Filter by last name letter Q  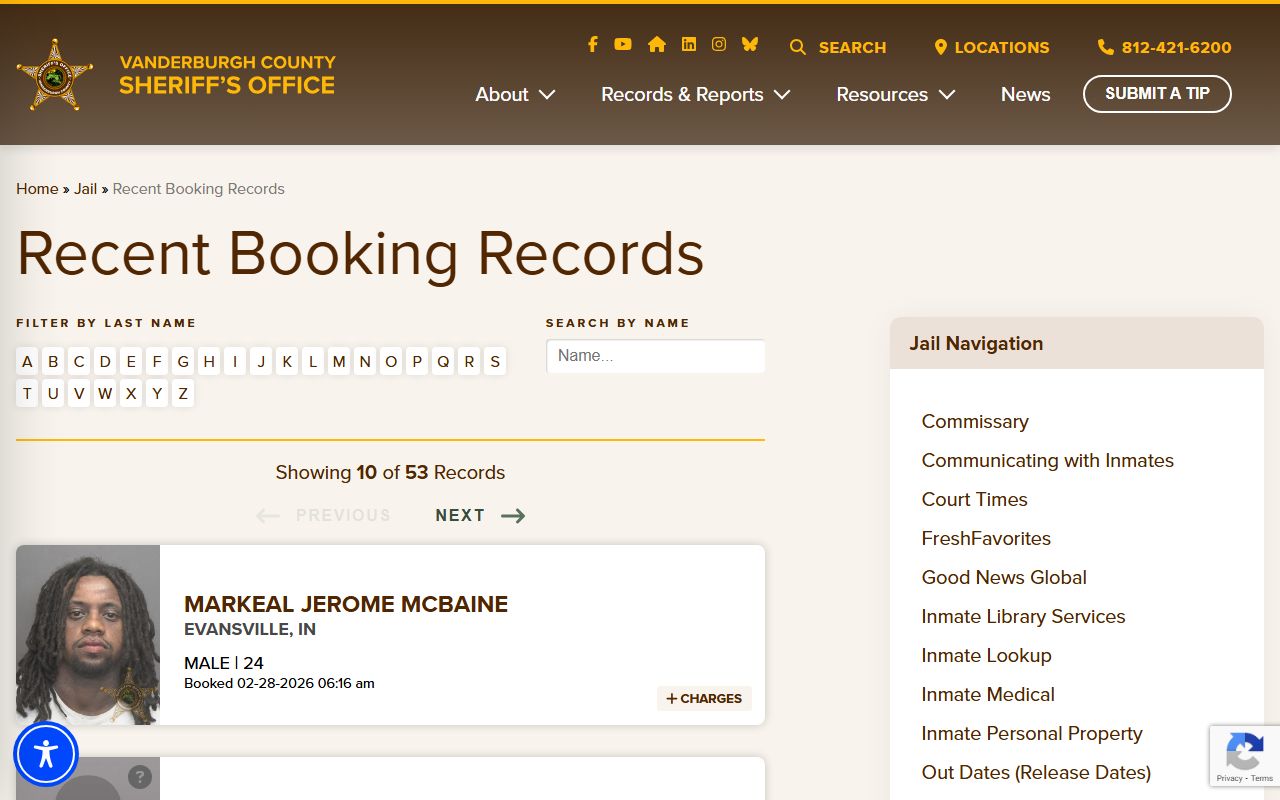pos(443,362)
